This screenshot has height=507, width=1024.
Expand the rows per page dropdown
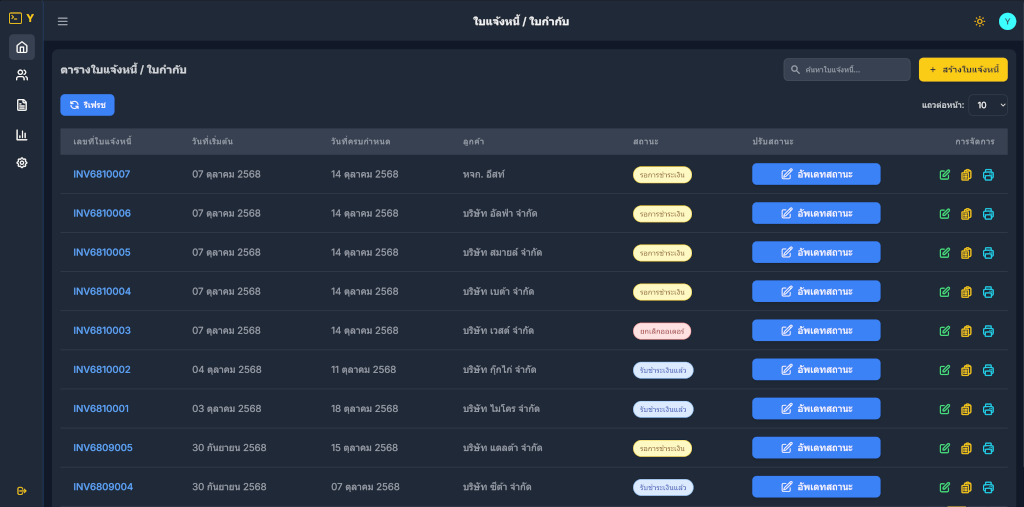pyautogui.click(x=989, y=105)
